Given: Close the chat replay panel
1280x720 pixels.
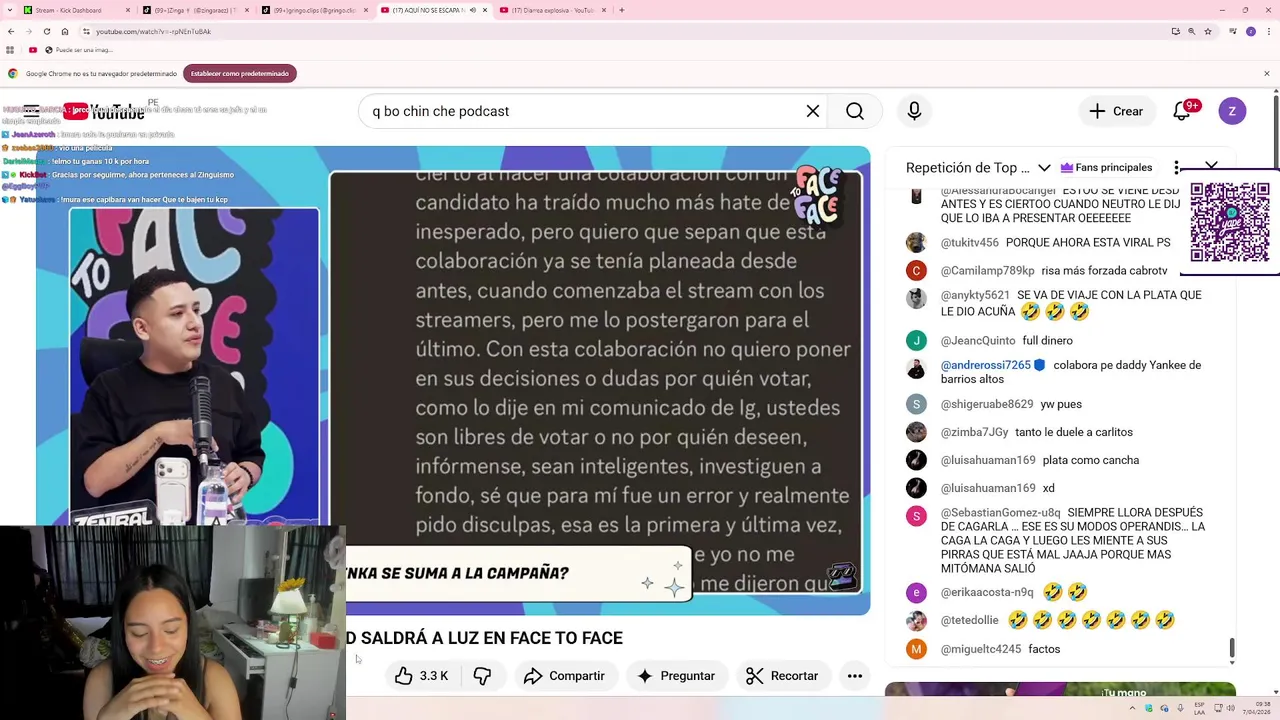Looking at the screenshot, I should click(1211, 166).
